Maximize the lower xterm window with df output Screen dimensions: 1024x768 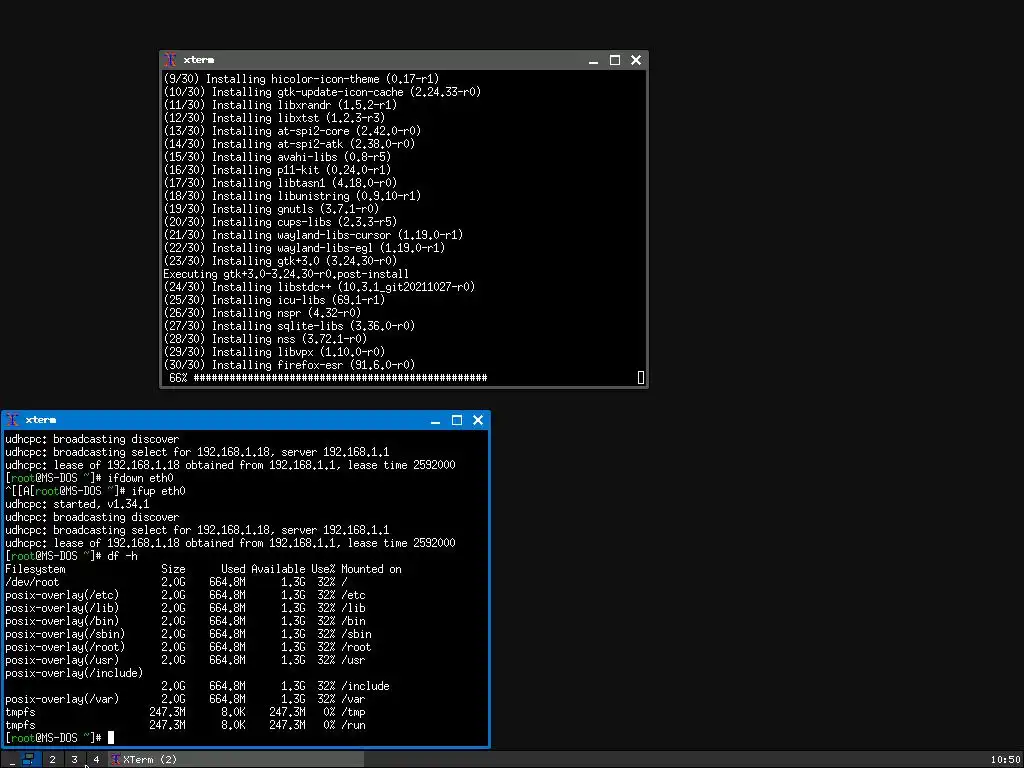456,420
